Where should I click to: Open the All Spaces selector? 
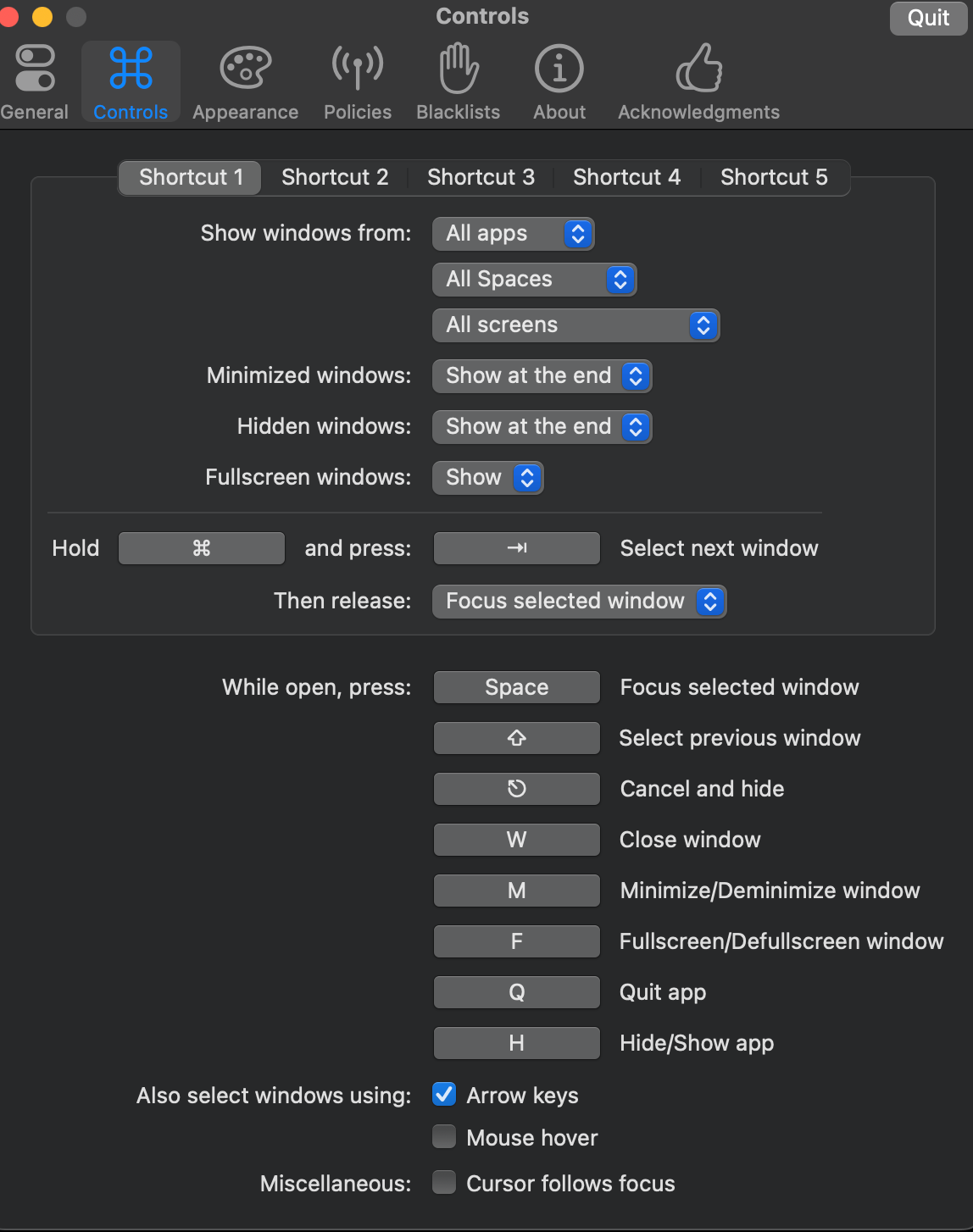pyautogui.click(x=534, y=279)
